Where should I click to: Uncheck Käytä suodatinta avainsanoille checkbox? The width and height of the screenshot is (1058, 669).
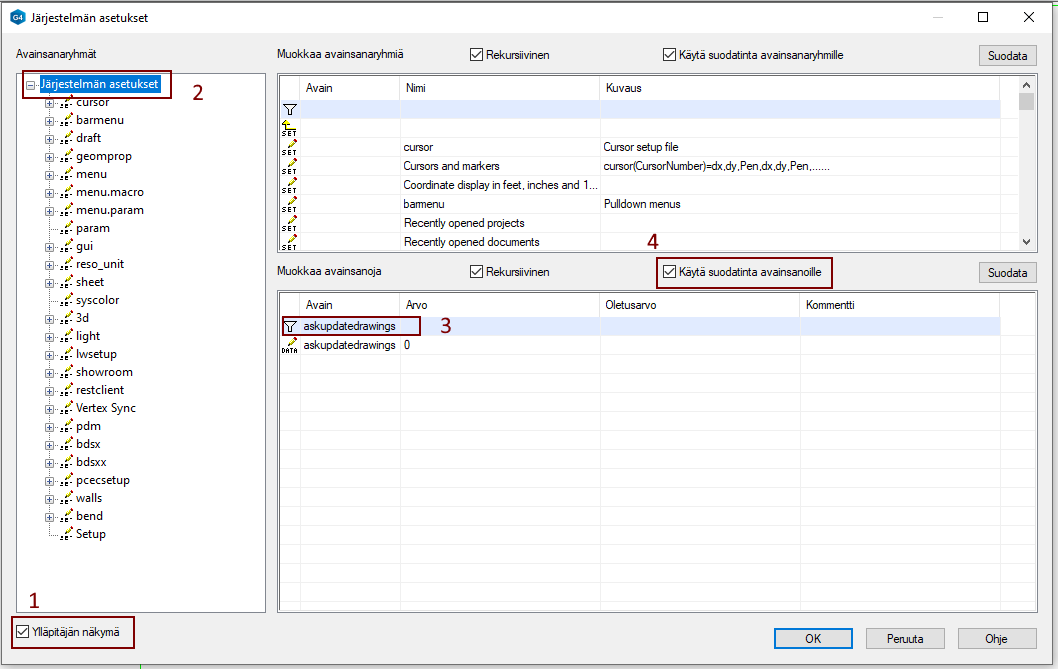670,271
